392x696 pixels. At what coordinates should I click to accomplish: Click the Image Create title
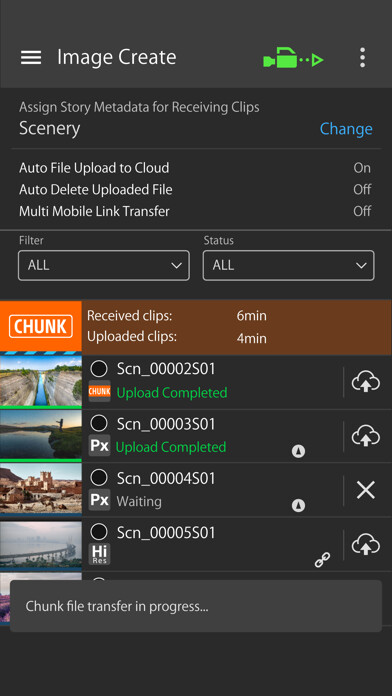tap(117, 58)
